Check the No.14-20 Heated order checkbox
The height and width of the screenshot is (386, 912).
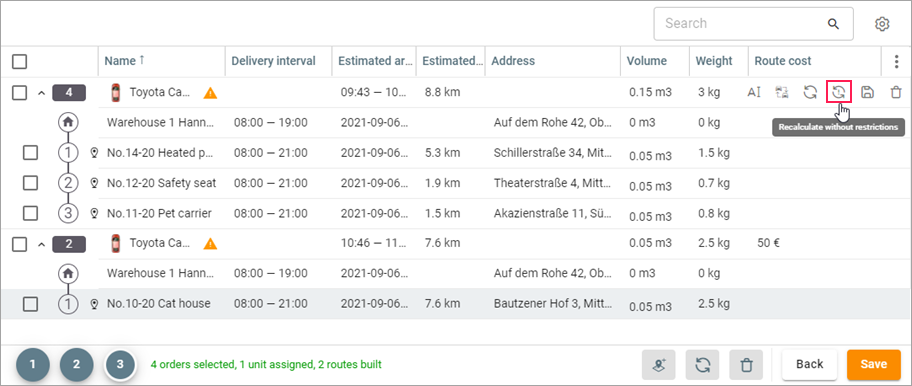[30, 153]
